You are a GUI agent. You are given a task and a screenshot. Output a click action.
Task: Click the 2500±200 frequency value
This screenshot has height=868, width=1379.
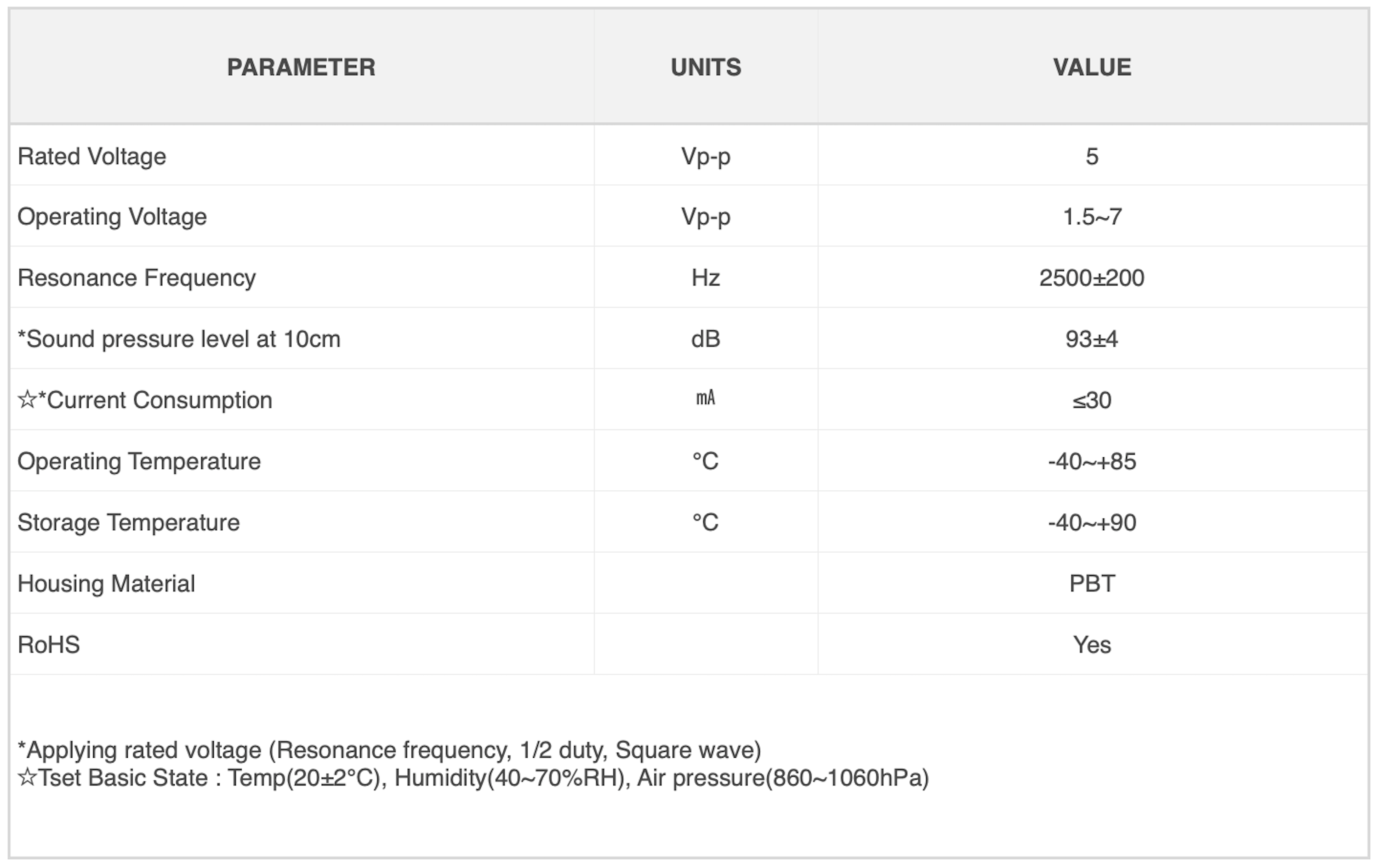pos(1092,278)
